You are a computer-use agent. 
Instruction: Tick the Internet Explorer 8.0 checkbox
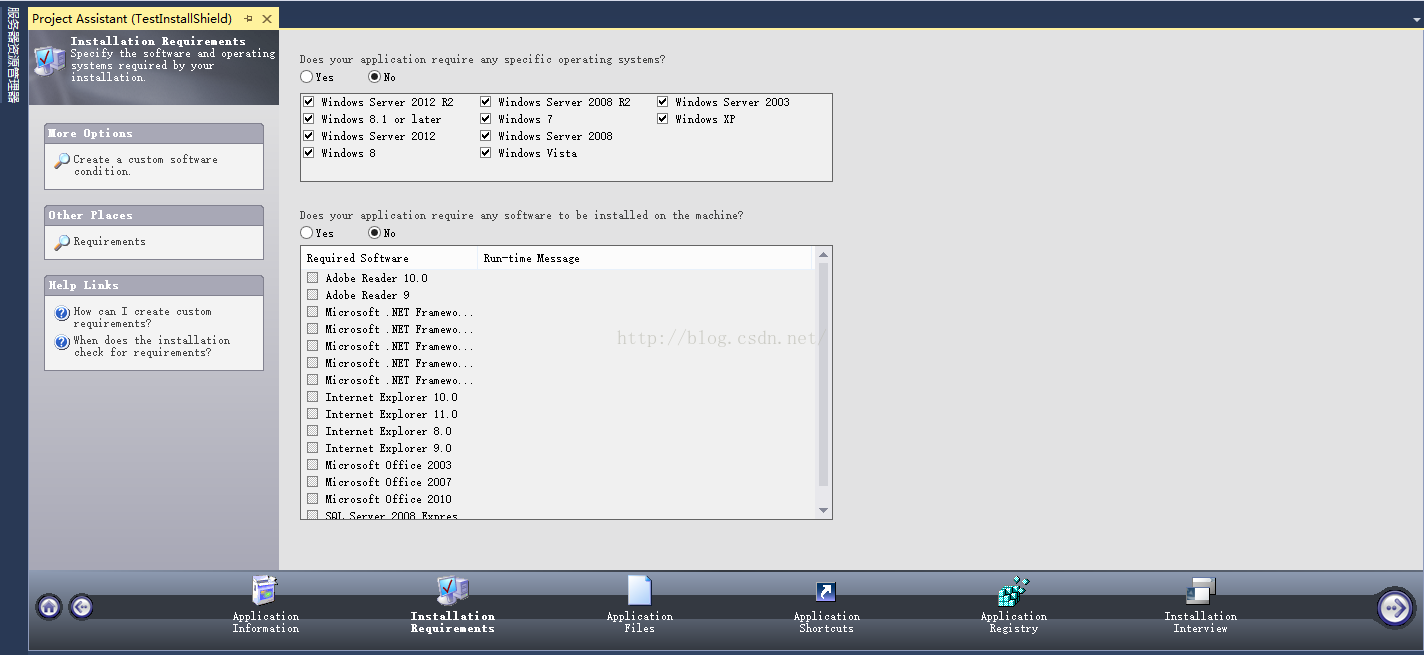[313, 431]
